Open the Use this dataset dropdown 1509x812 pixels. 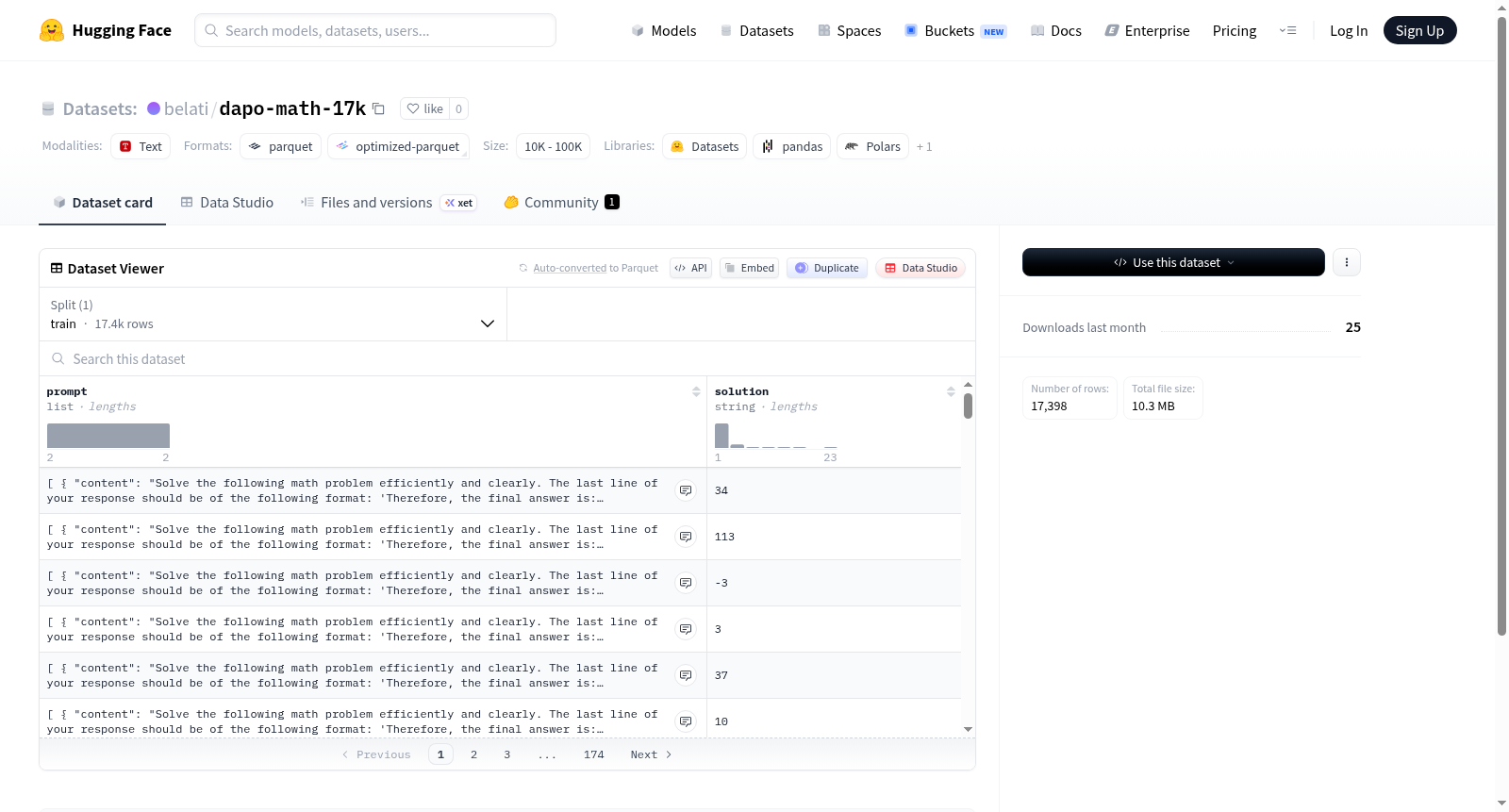pyautogui.click(x=1173, y=262)
